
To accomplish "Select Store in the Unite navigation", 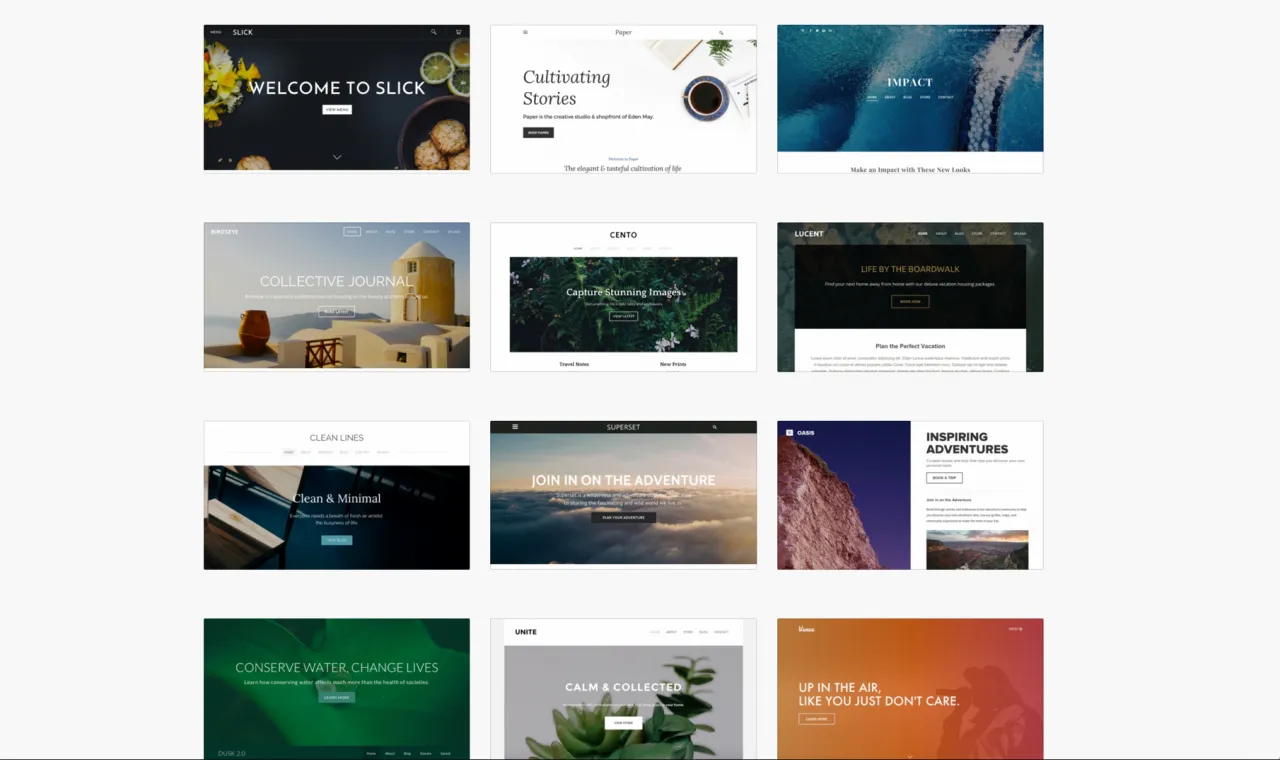I will click(x=688, y=631).
